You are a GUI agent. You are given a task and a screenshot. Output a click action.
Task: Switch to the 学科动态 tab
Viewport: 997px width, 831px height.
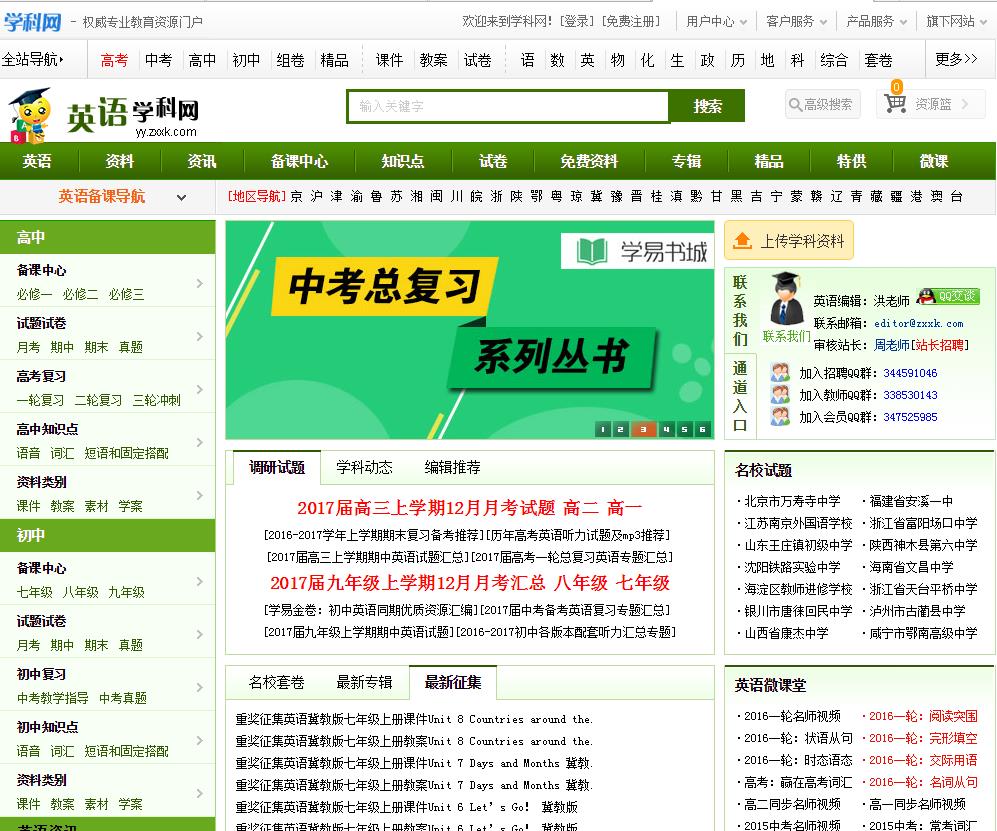tap(364, 467)
